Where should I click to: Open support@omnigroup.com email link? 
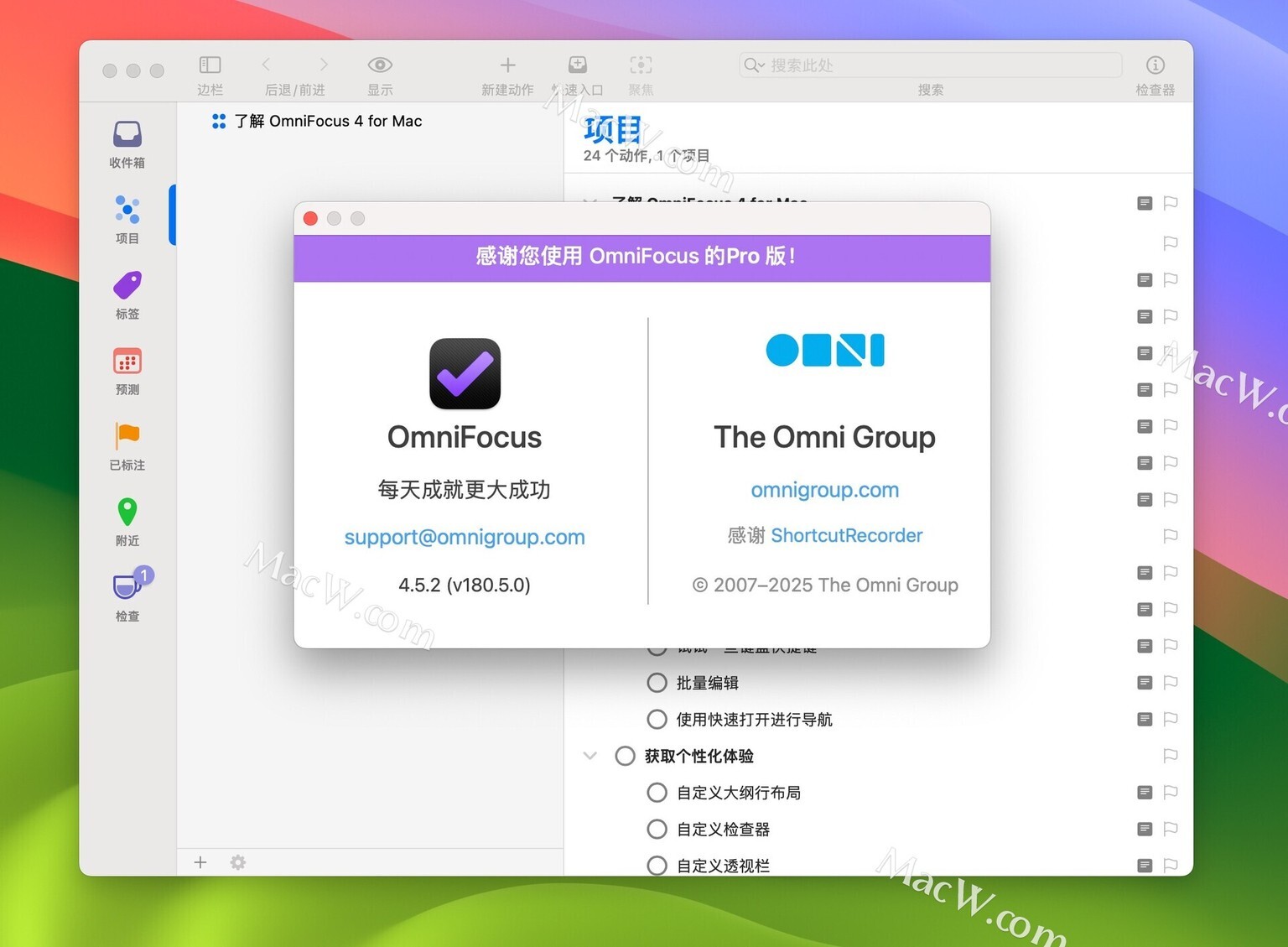click(x=465, y=538)
